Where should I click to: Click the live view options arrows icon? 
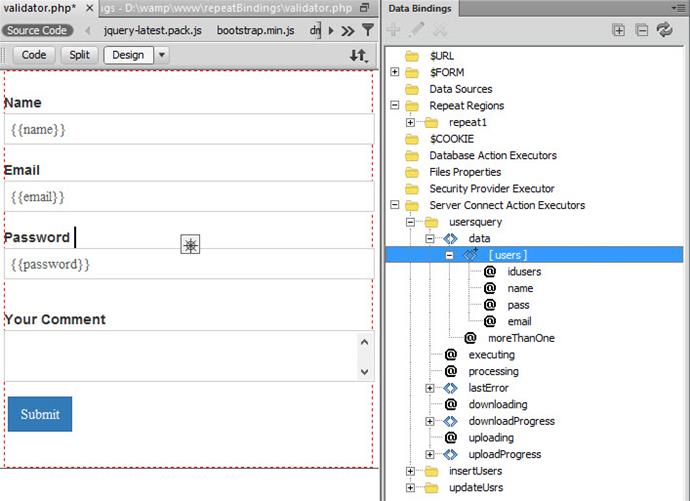point(359,55)
